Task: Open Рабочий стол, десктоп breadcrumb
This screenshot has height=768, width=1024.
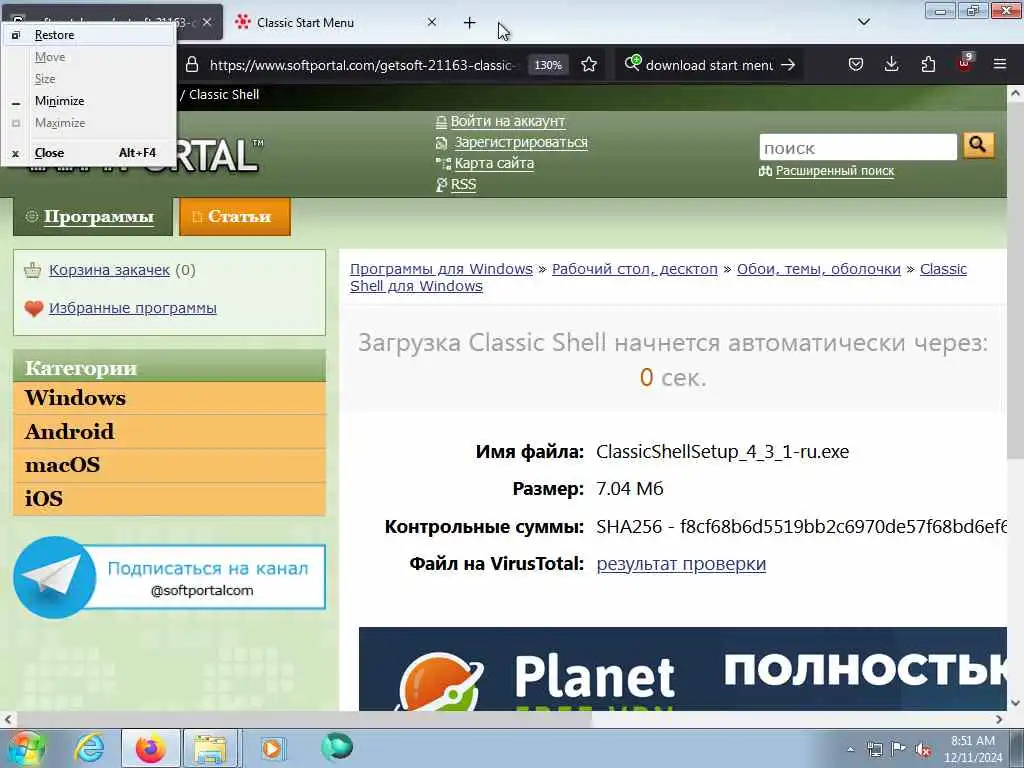Action: coord(635,269)
